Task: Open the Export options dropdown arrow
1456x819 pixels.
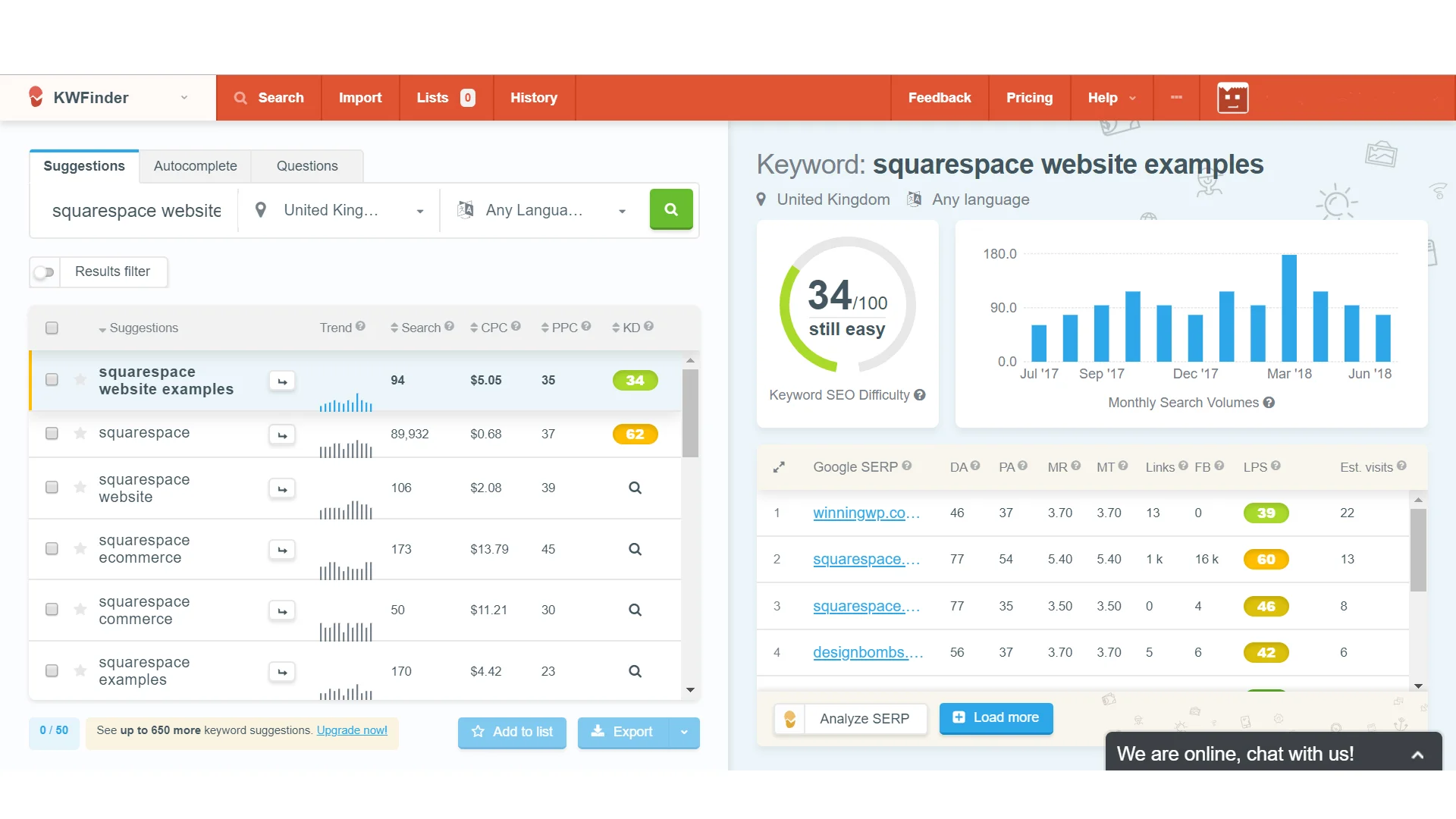Action: click(x=684, y=733)
